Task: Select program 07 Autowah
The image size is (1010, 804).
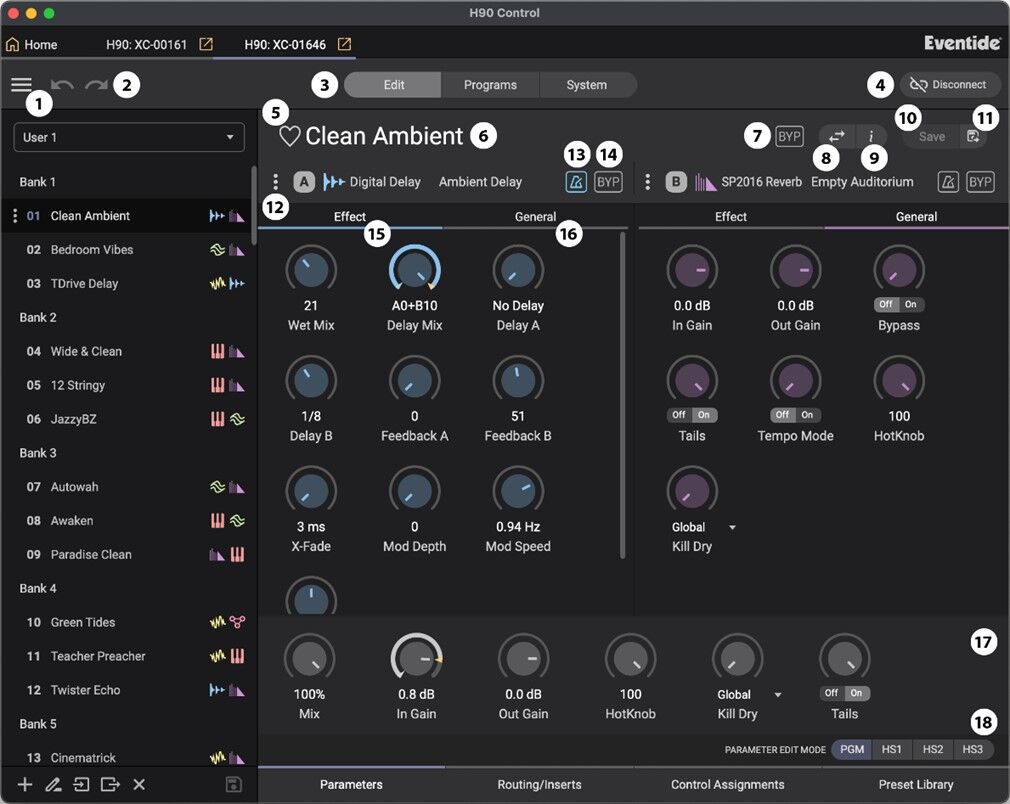Action: (129, 487)
